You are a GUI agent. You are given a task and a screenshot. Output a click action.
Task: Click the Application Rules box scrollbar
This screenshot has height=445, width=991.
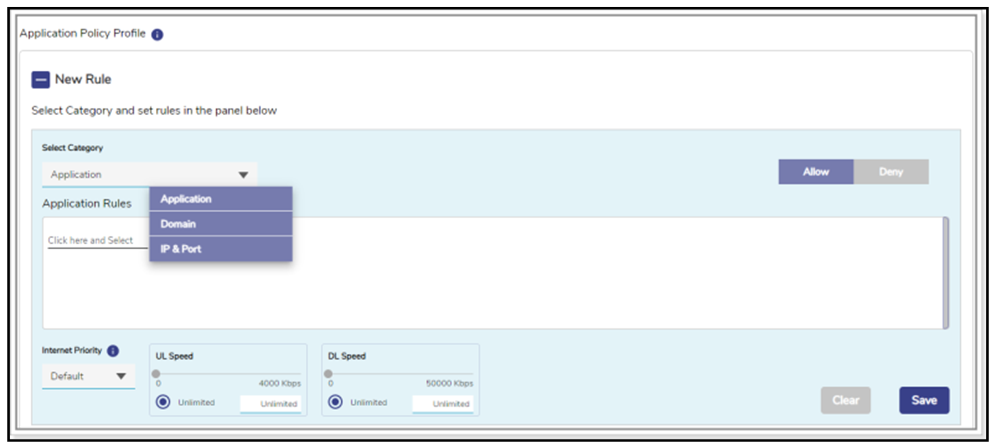coord(945,272)
